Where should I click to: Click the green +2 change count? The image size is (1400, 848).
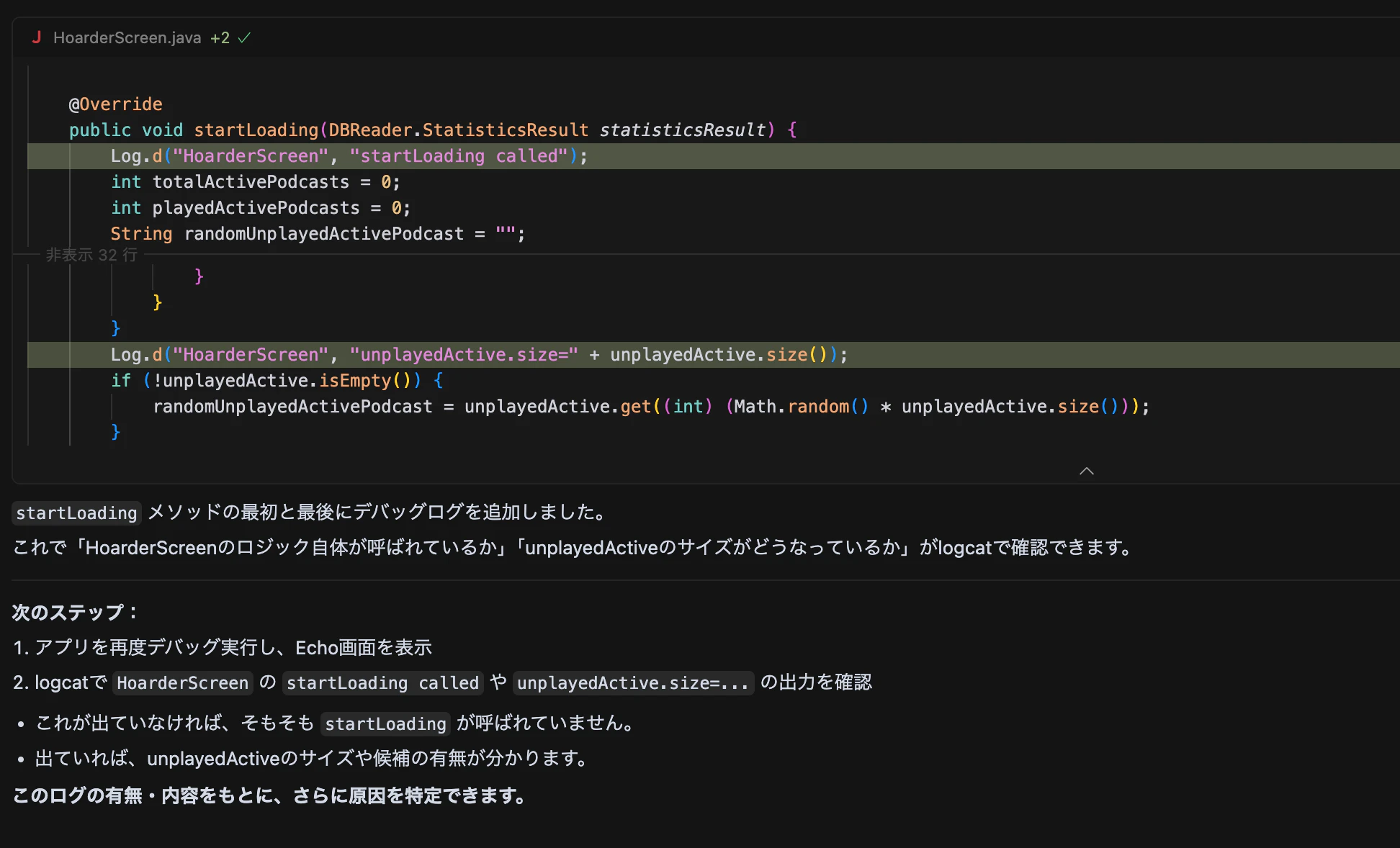(x=220, y=37)
